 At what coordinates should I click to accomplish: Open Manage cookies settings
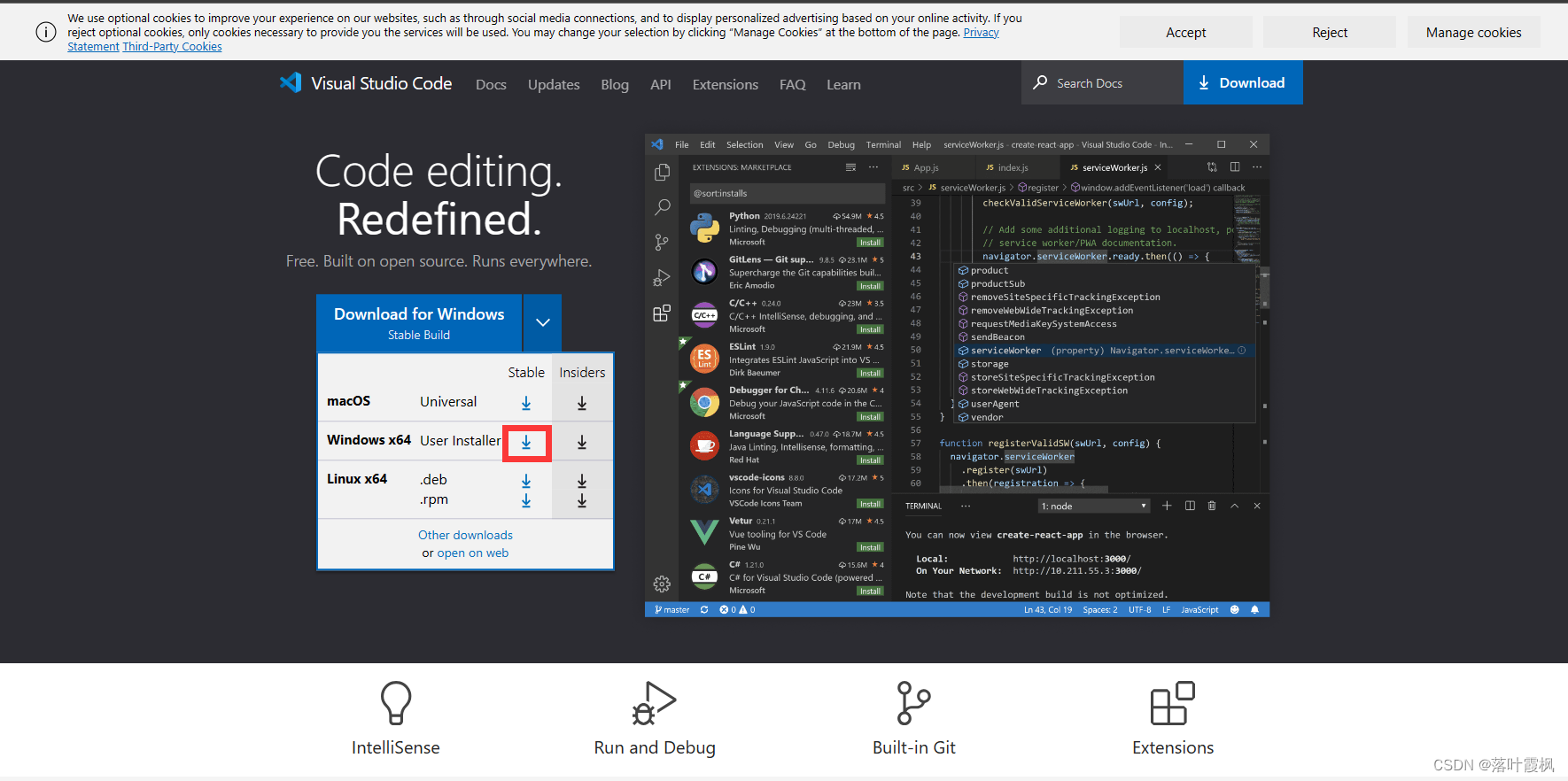click(1473, 32)
